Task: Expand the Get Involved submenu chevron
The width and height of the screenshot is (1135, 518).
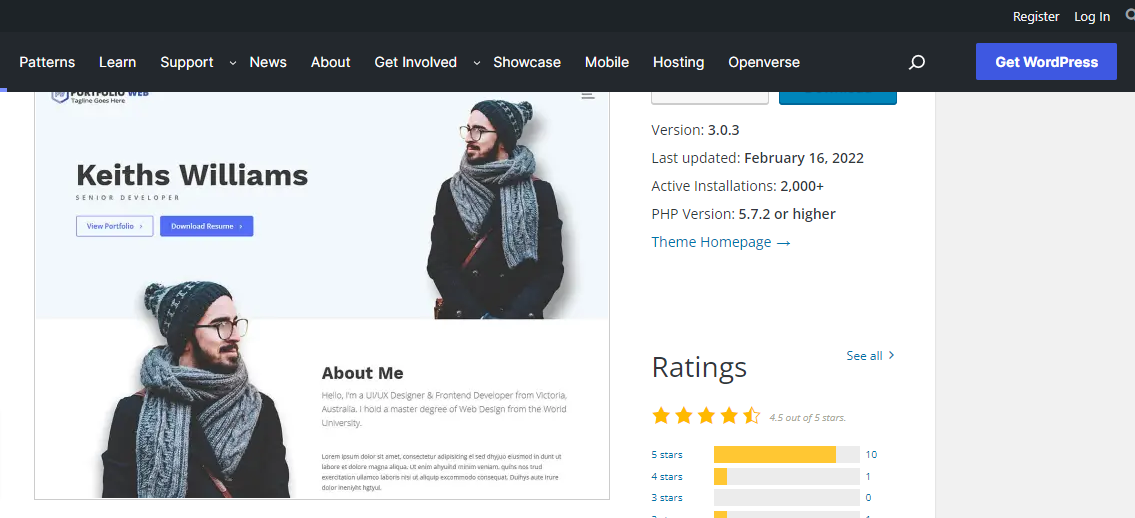Action: point(476,63)
